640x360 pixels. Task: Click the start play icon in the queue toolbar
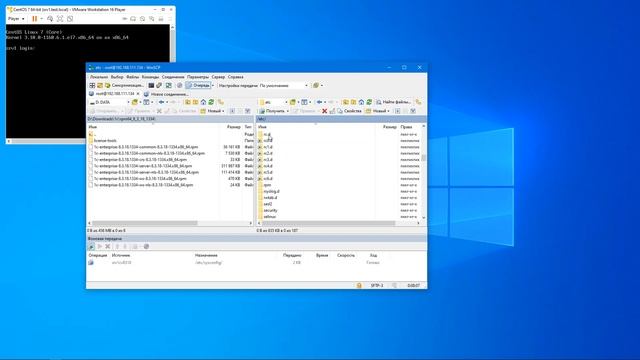(x=100, y=247)
